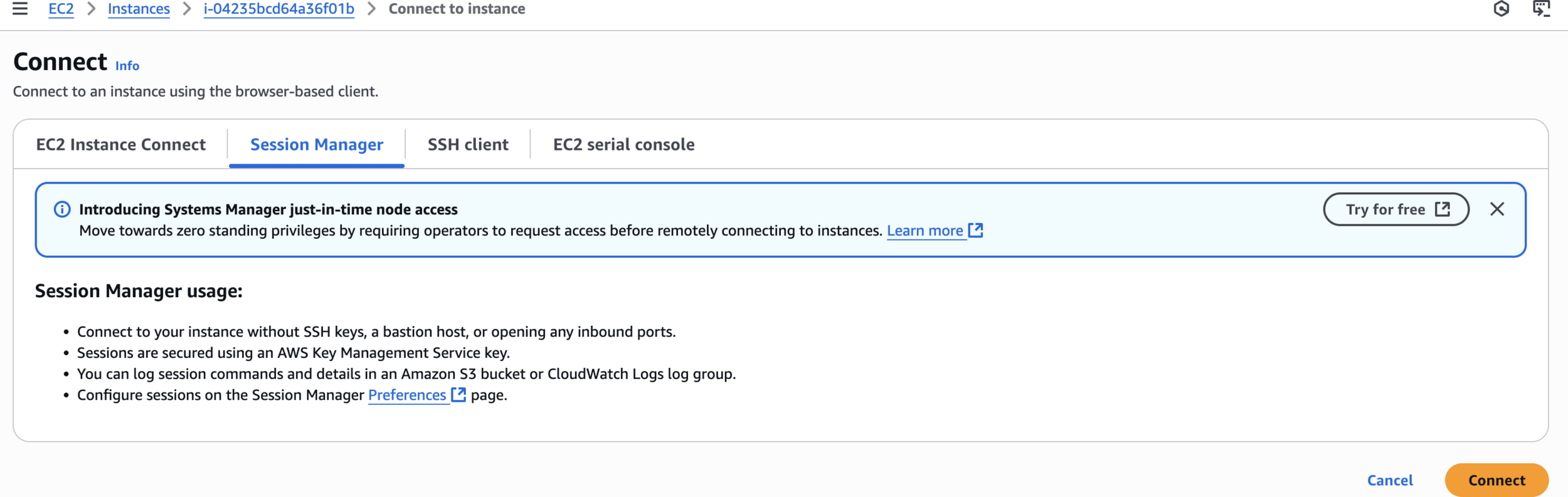This screenshot has height=497, width=1568.
Task: Open the hamburger navigation menu
Action: coord(20,9)
